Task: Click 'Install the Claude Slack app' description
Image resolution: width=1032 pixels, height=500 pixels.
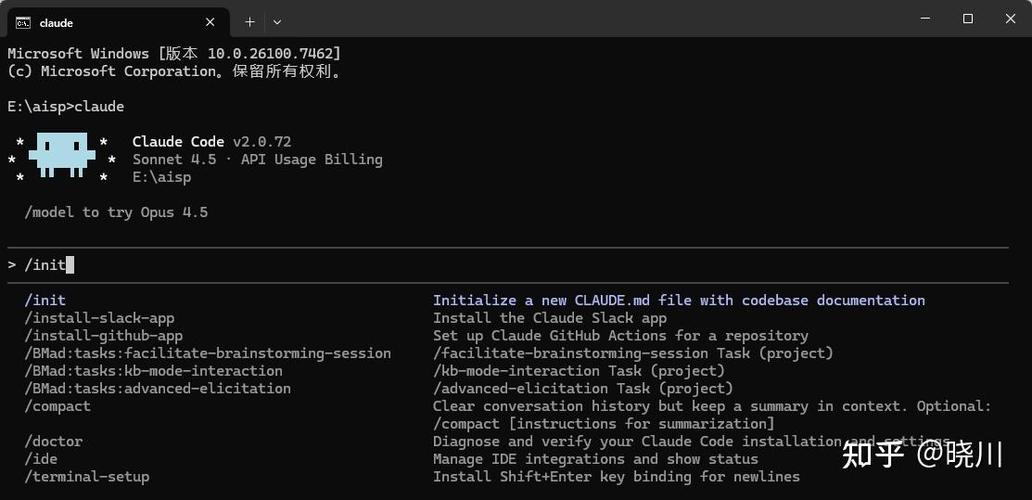Action: coord(550,318)
